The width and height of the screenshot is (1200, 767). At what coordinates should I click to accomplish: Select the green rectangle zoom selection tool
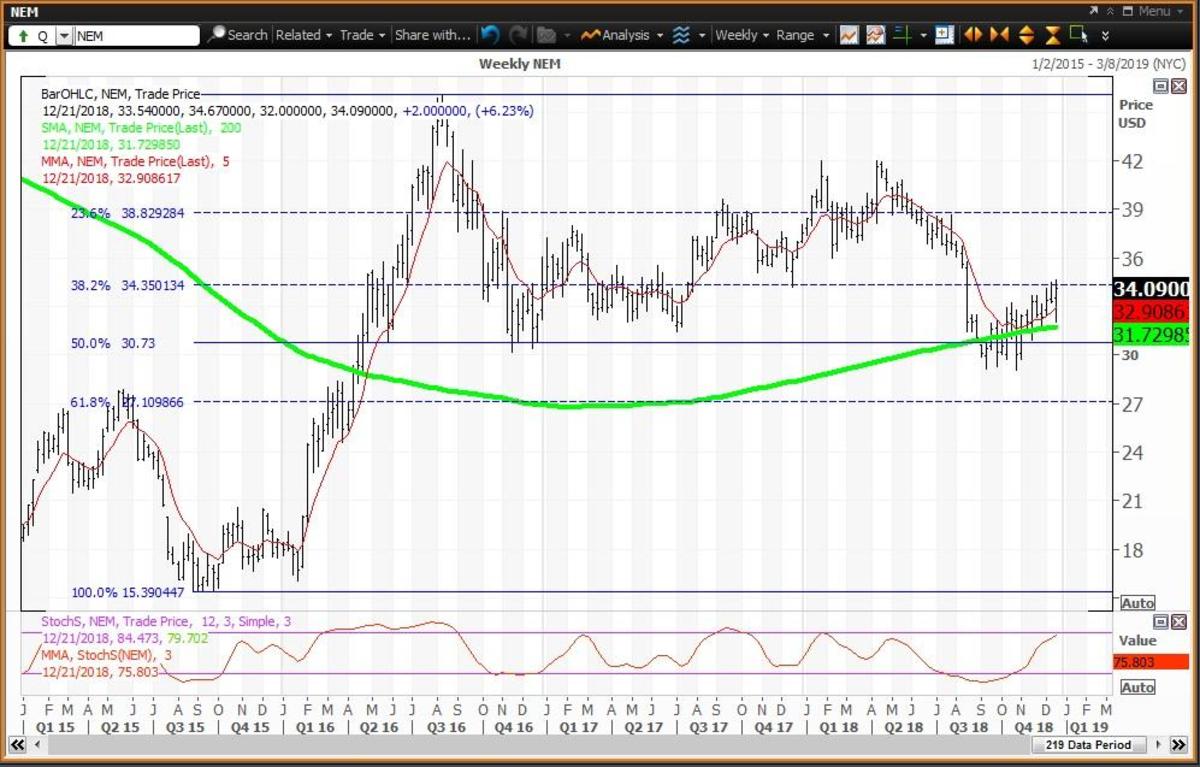(1078, 34)
